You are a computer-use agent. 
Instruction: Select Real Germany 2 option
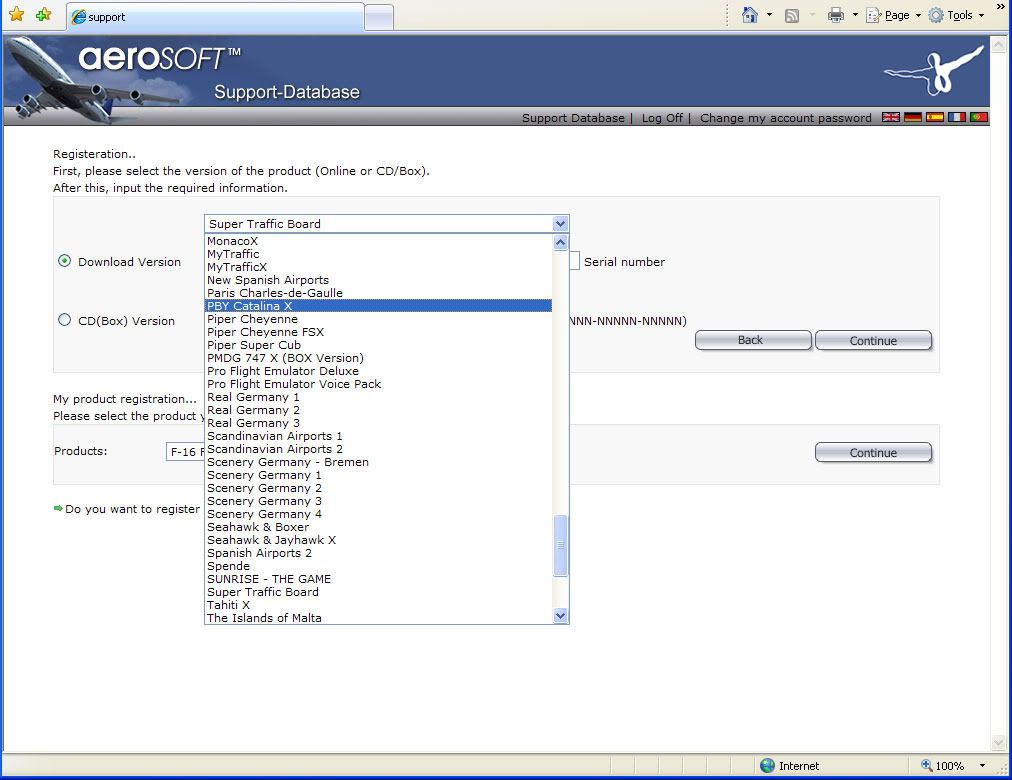tap(378, 410)
